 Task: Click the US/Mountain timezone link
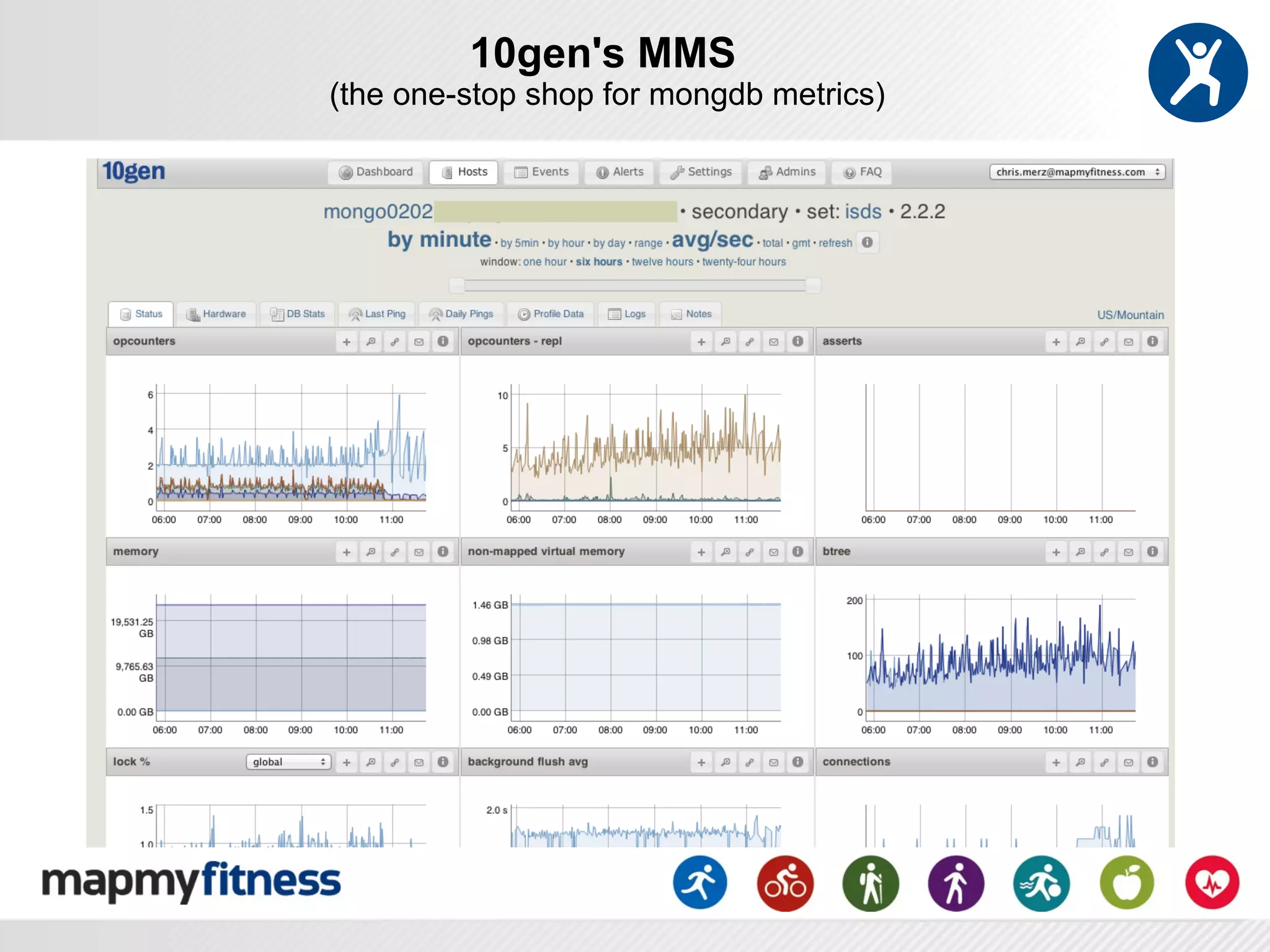1130,315
